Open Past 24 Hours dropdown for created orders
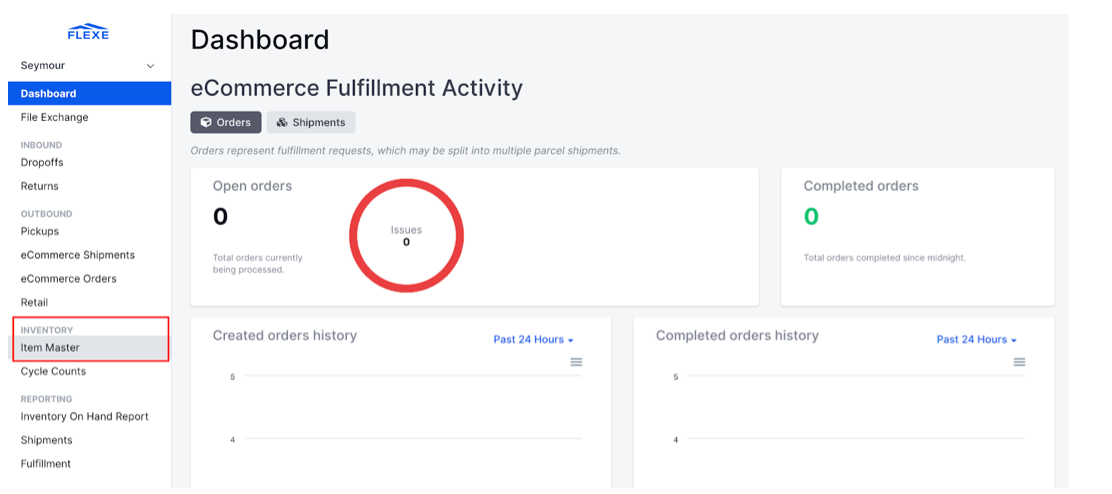1112x494 pixels. [533, 339]
